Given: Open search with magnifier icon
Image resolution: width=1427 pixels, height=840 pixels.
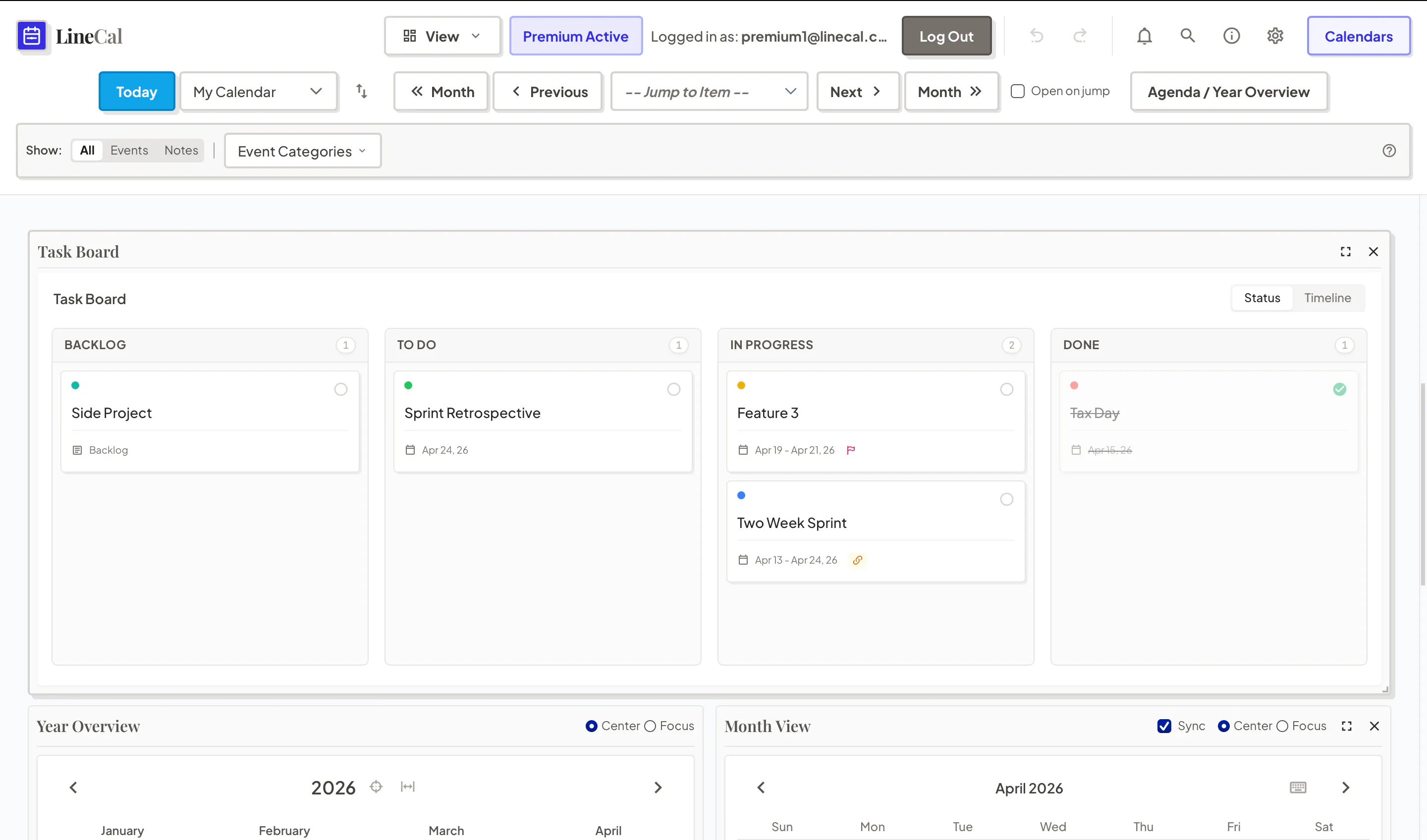Looking at the screenshot, I should [1188, 36].
